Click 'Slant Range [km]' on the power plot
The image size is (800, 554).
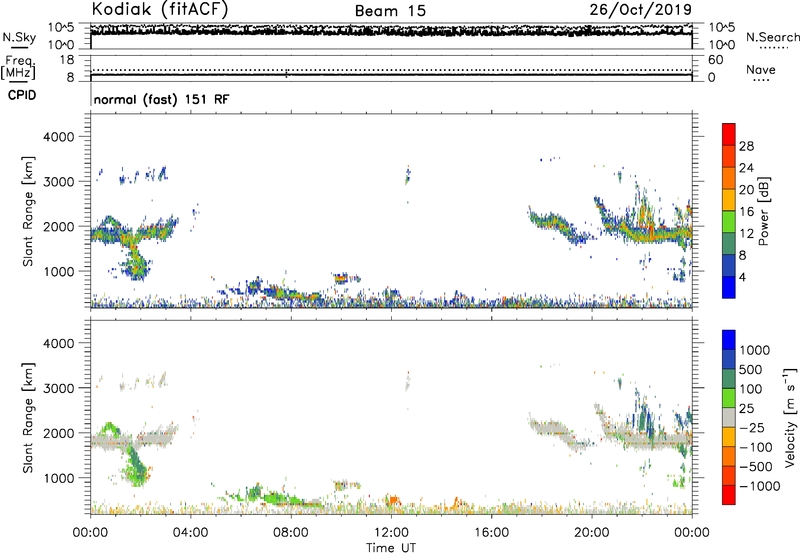pyautogui.click(x=28, y=211)
